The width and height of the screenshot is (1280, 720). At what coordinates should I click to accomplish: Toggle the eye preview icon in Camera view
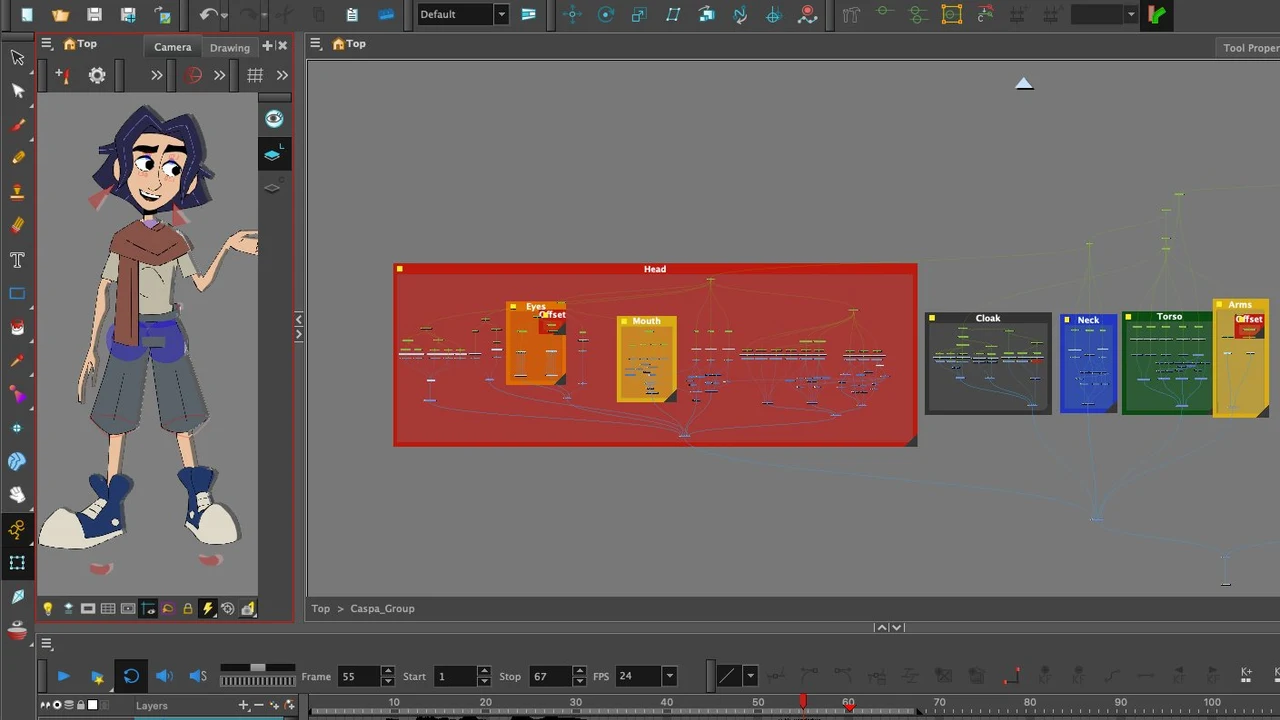[273, 119]
